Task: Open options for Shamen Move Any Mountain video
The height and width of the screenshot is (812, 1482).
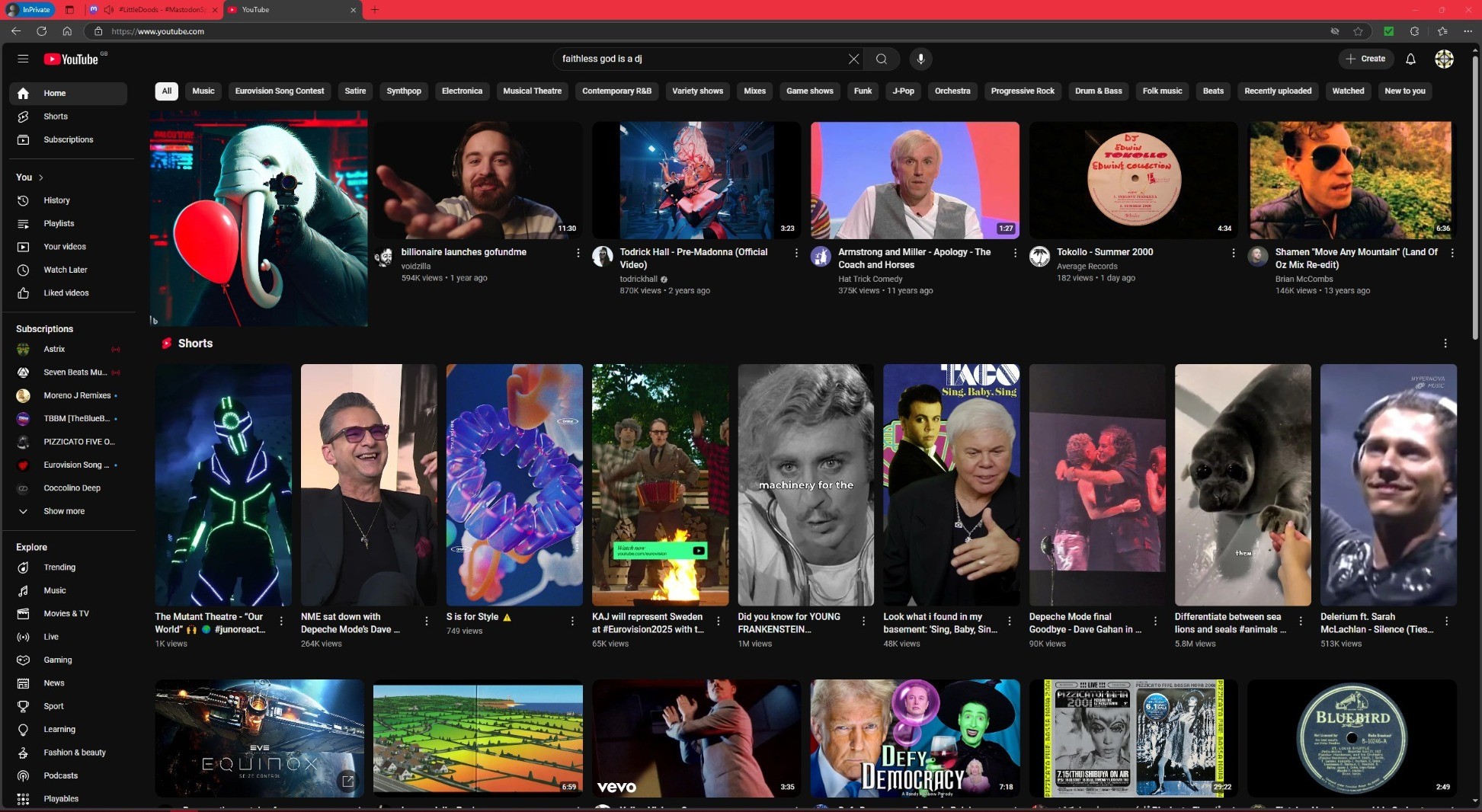Action: click(x=1452, y=253)
